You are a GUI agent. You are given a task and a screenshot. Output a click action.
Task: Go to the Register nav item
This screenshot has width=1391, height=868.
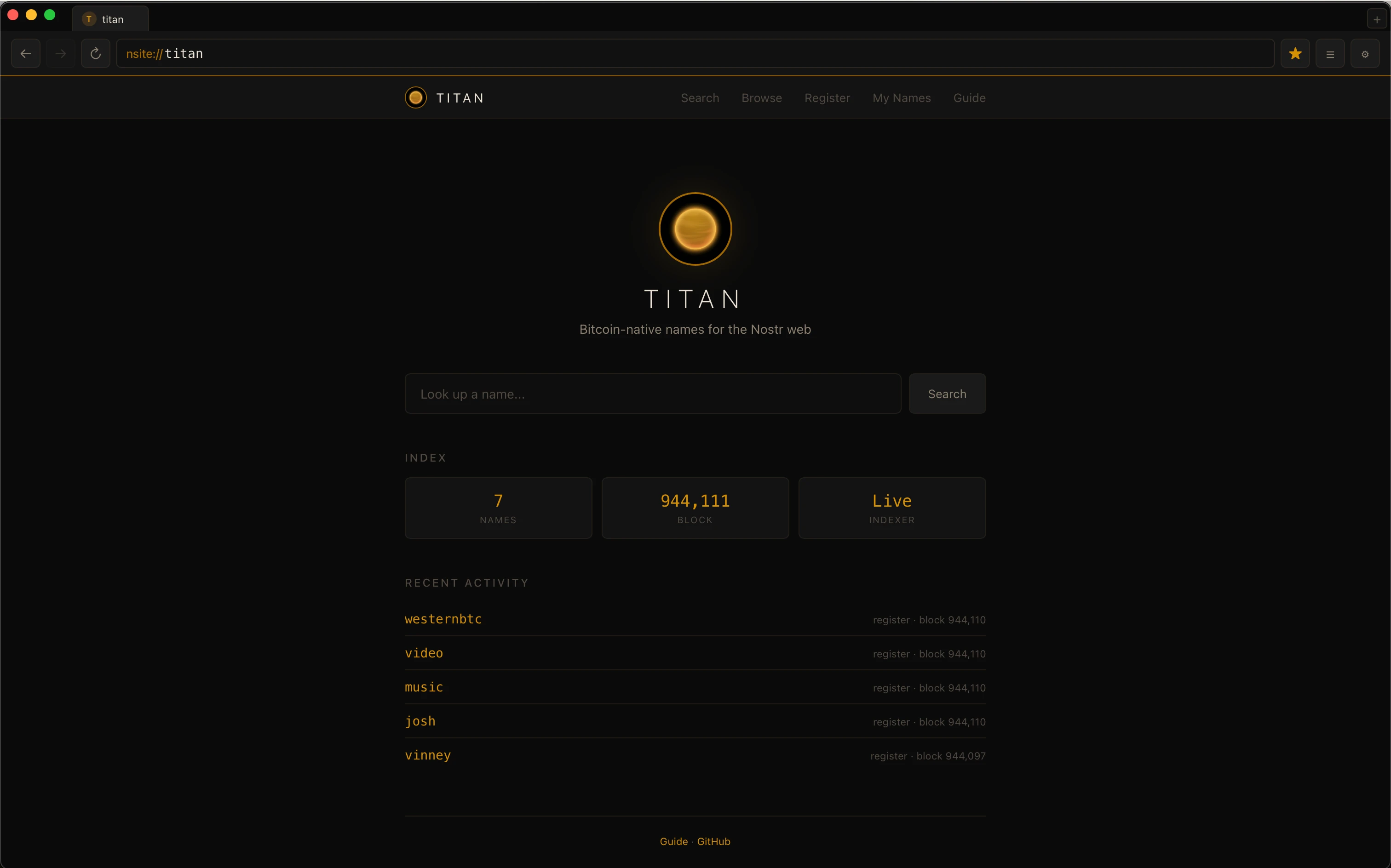(827, 97)
